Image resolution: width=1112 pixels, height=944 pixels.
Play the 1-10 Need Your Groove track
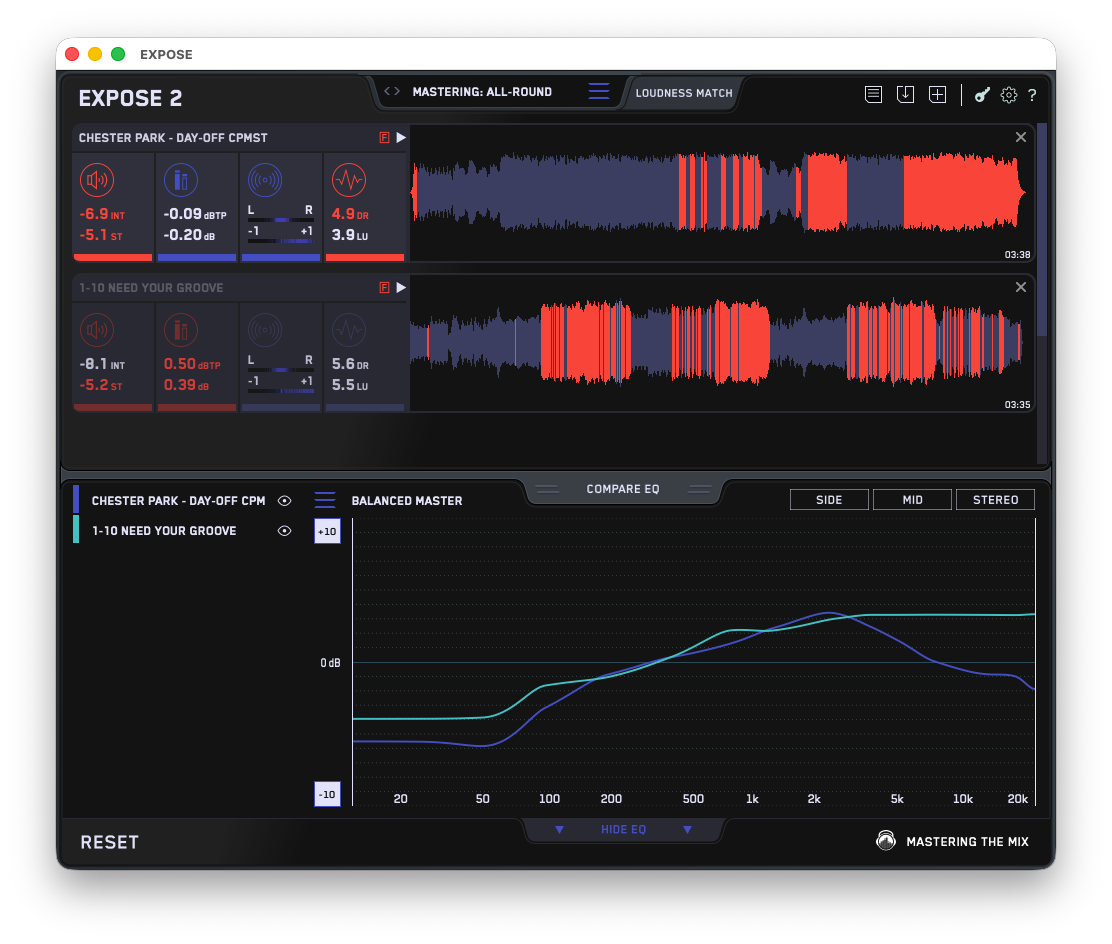point(401,287)
